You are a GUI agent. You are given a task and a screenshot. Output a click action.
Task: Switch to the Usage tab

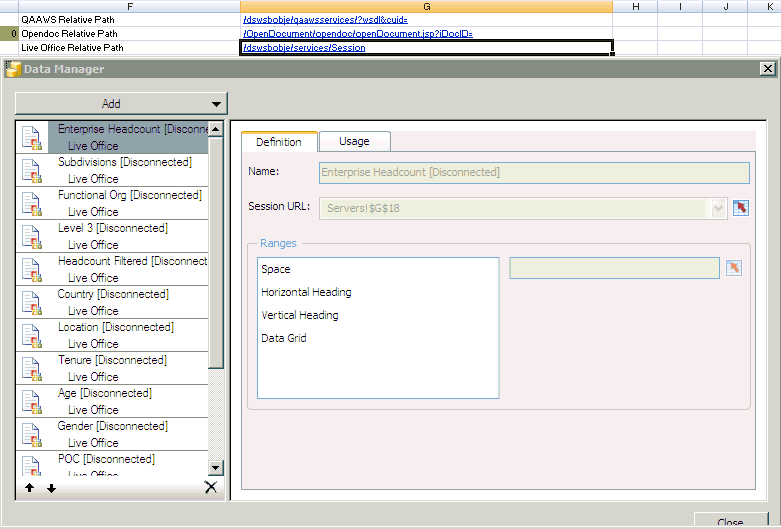pyautogui.click(x=354, y=142)
